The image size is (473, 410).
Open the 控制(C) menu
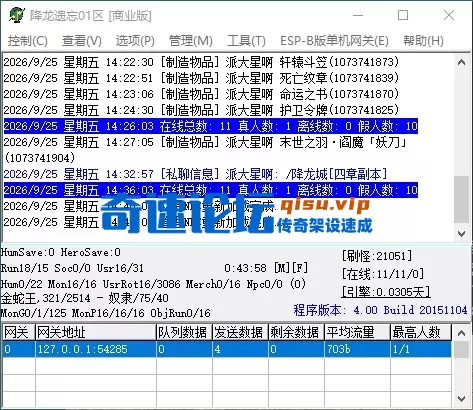tap(28, 41)
